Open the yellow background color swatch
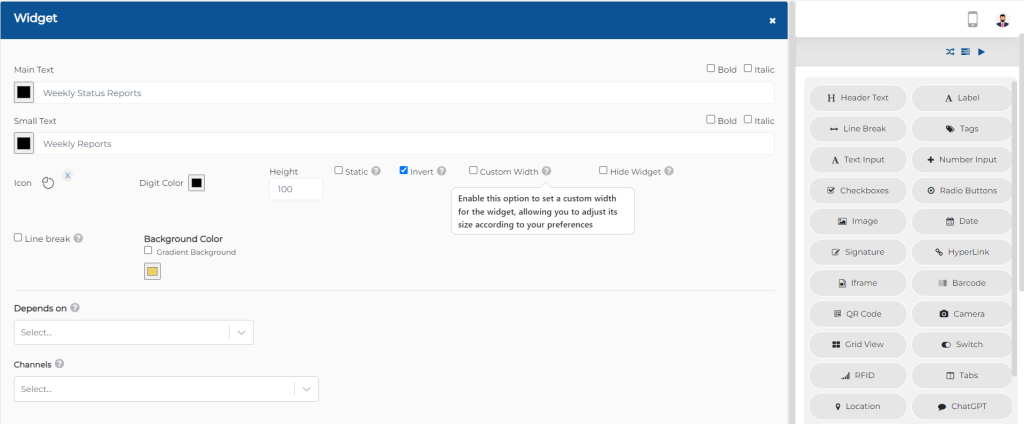This screenshot has height=424, width=1024. [152, 271]
